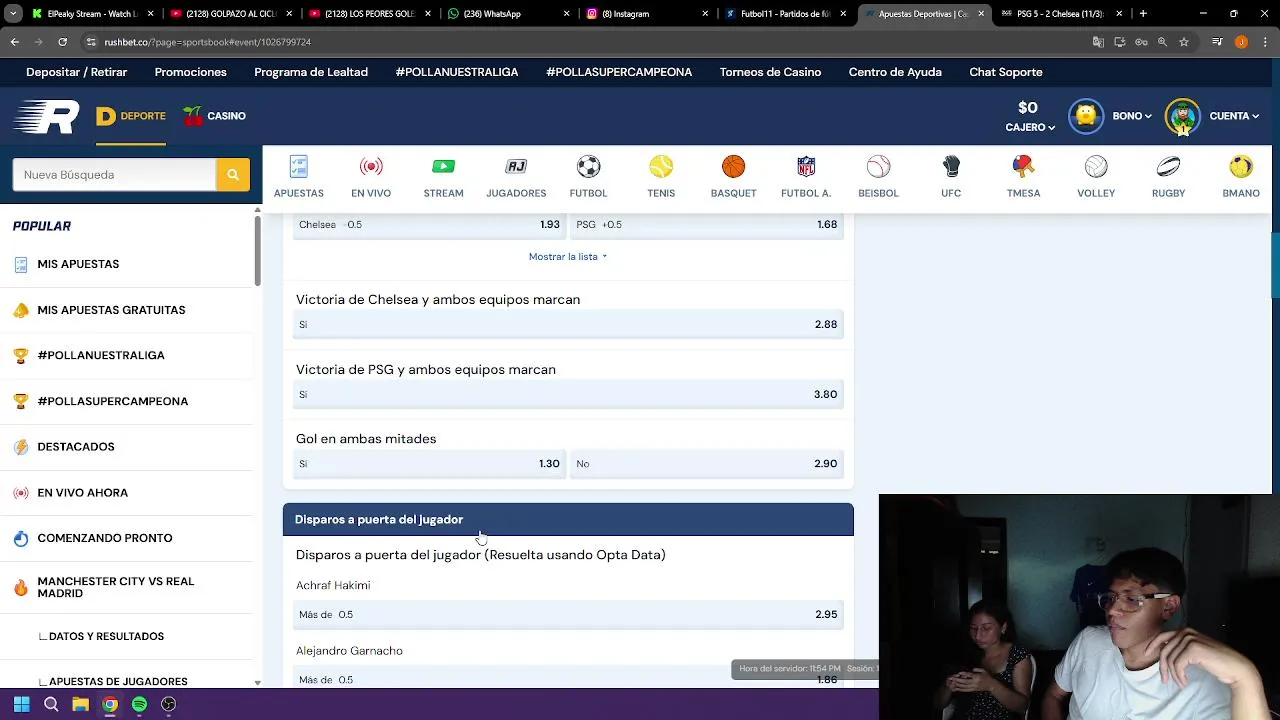The width and height of the screenshot is (1280, 720).
Task: Collapse Disparos a puerta del jugador header
Action: point(568,519)
